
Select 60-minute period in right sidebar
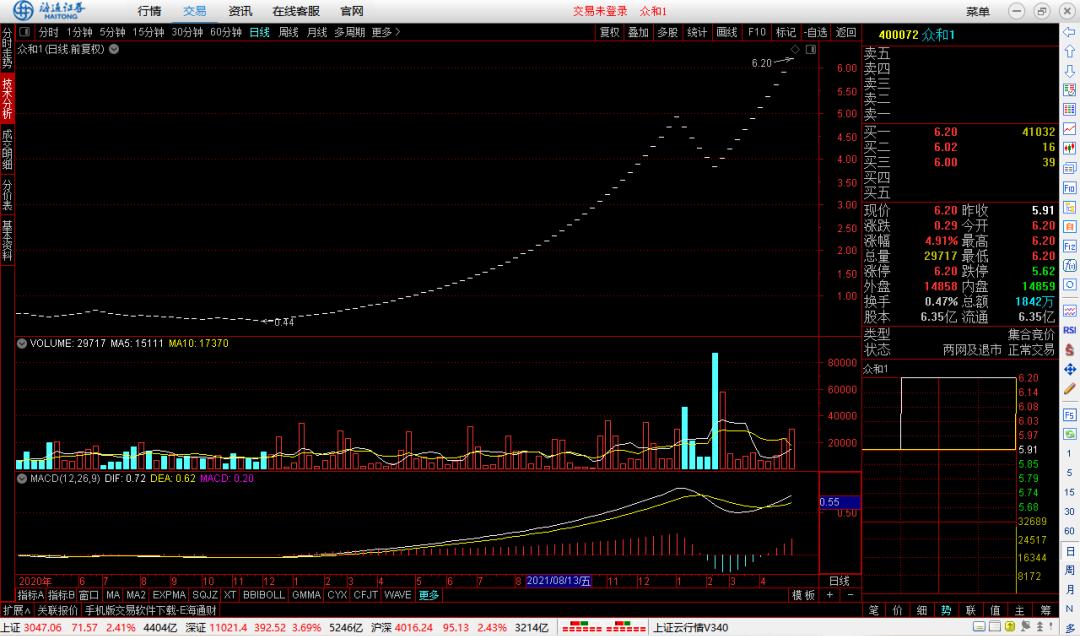(1070, 531)
